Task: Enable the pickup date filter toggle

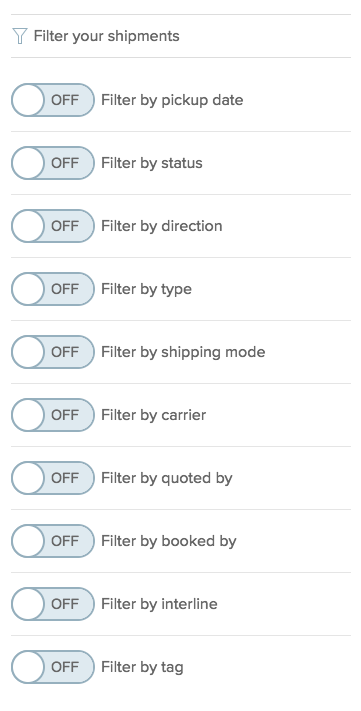Action: tap(53, 100)
